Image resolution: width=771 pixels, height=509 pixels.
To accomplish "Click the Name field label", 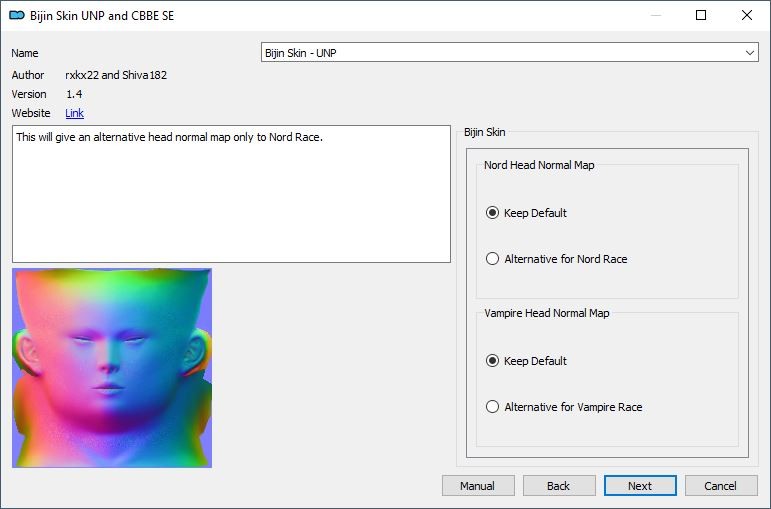I will (x=25, y=53).
